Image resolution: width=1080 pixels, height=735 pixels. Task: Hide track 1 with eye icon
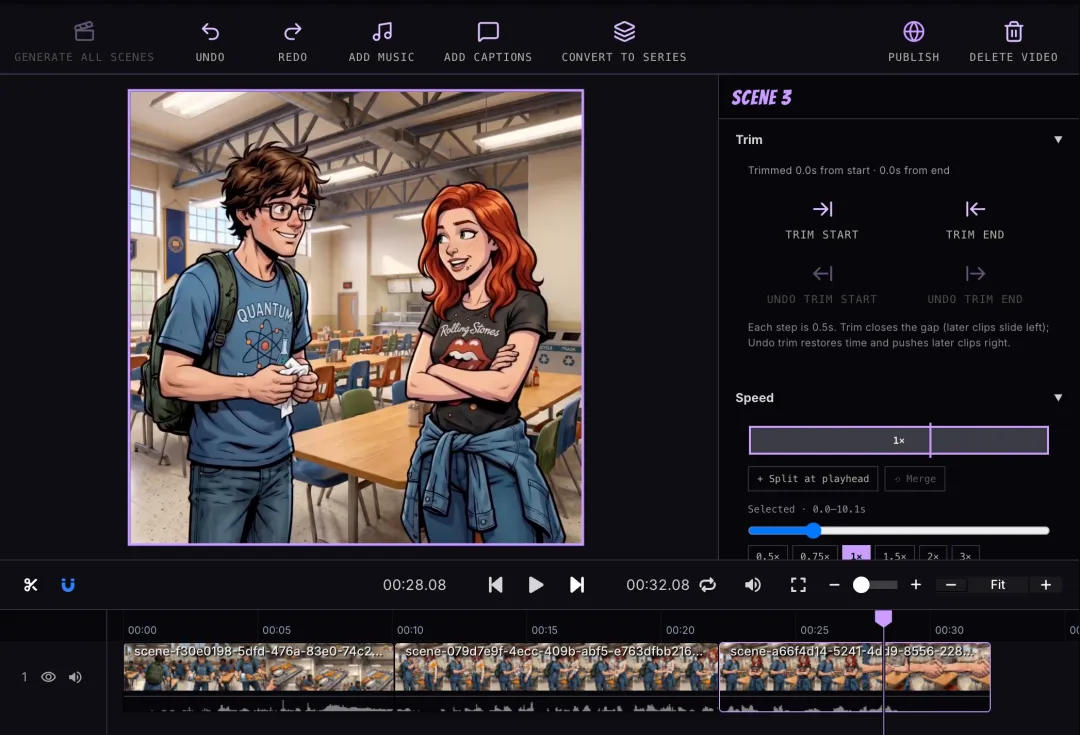tap(48, 677)
